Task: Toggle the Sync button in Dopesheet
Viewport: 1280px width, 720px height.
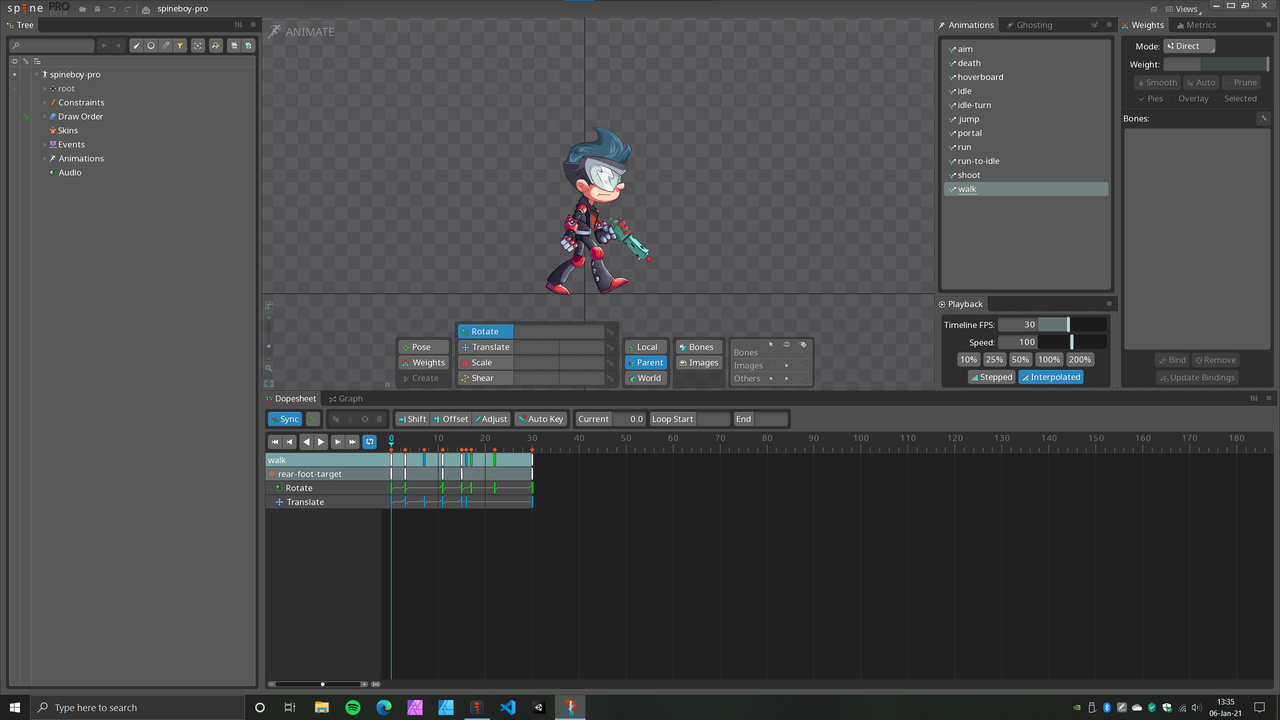Action: (x=285, y=419)
